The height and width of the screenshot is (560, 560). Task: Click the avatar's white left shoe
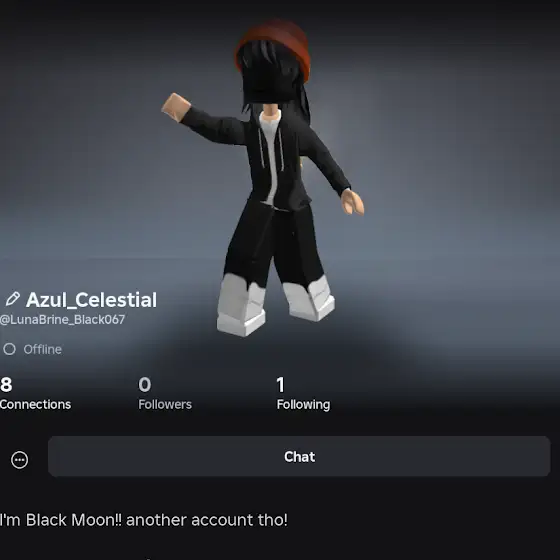click(x=241, y=305)
